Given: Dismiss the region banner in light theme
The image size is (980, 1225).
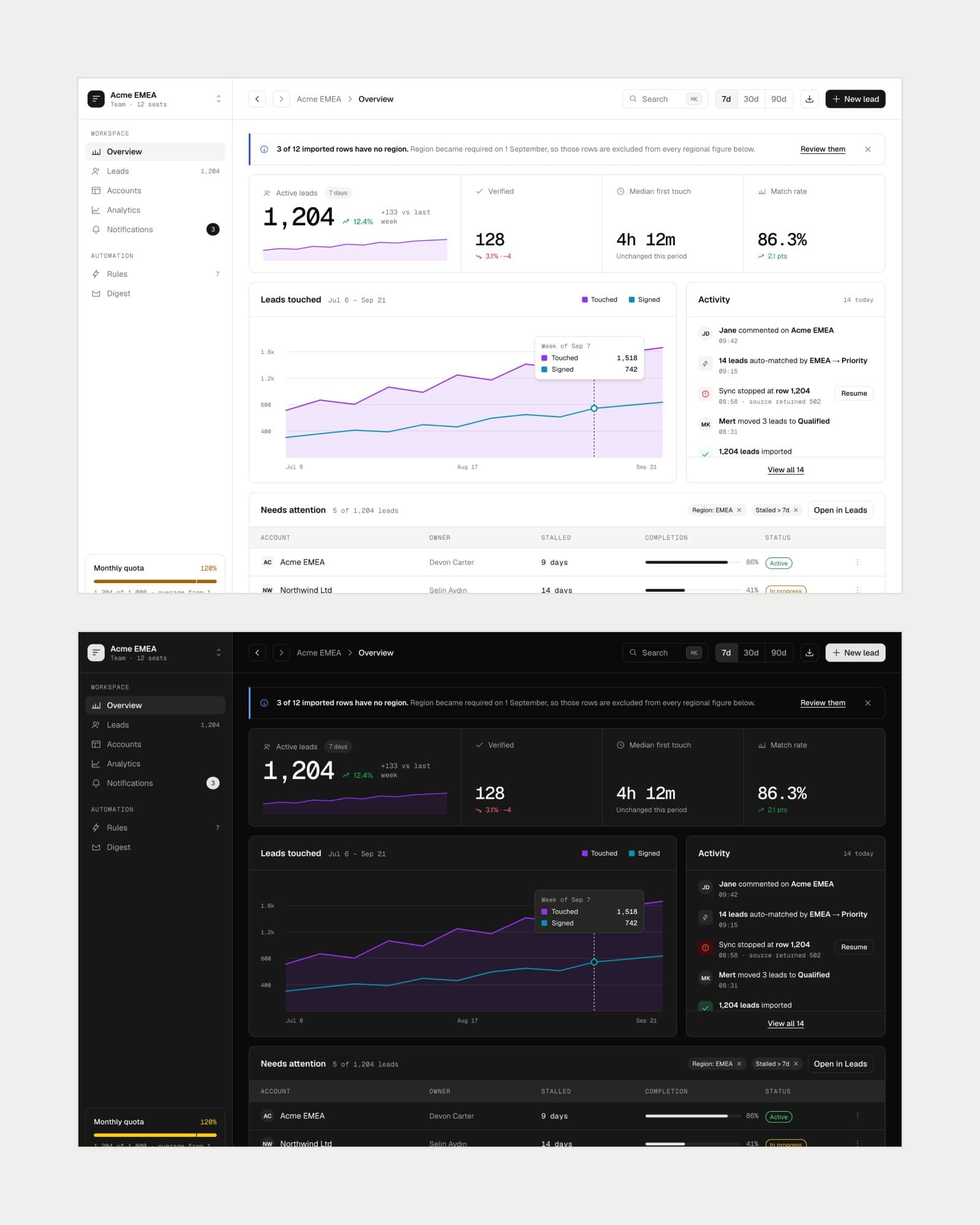Looking at the screenshot, I should (868, 149).
